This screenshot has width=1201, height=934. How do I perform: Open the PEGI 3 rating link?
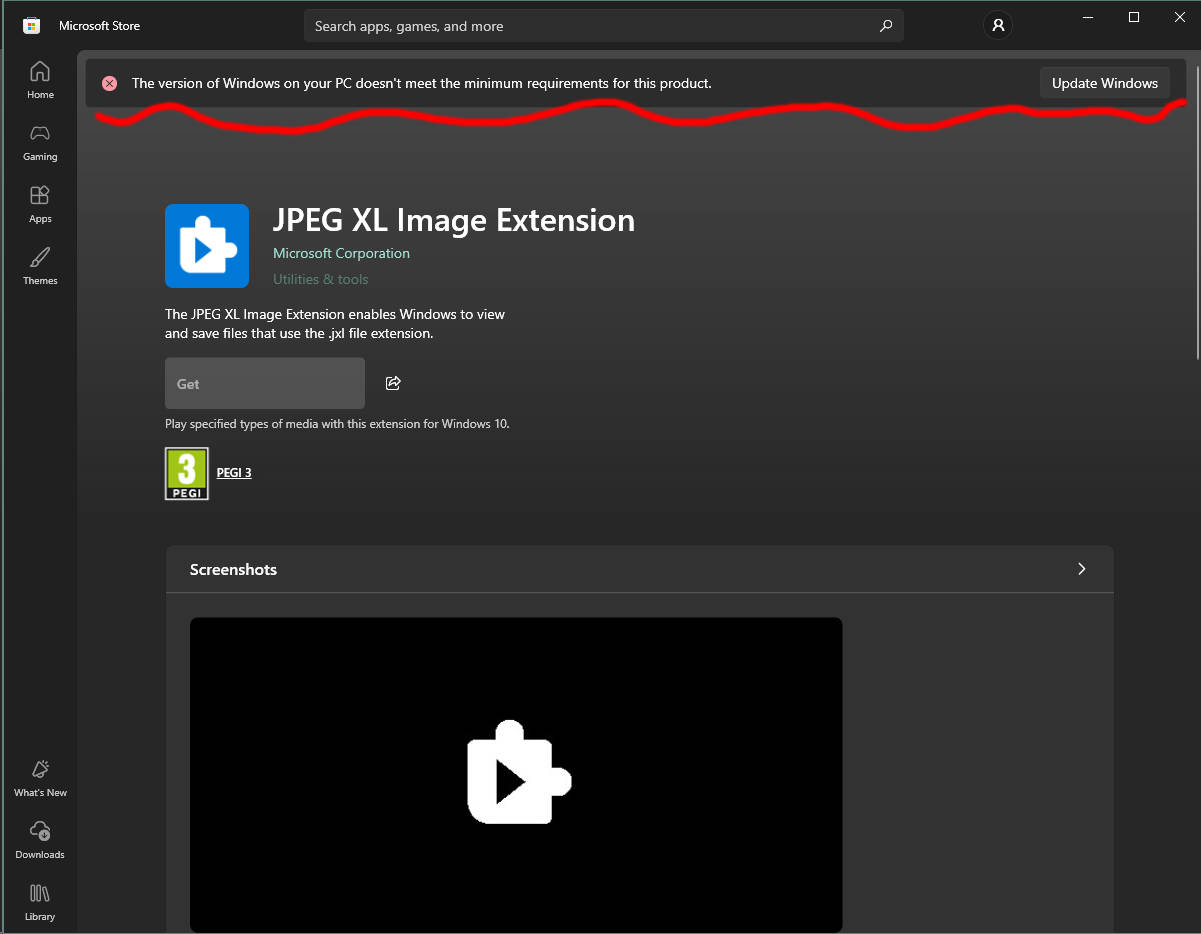(x=234, y=472)
